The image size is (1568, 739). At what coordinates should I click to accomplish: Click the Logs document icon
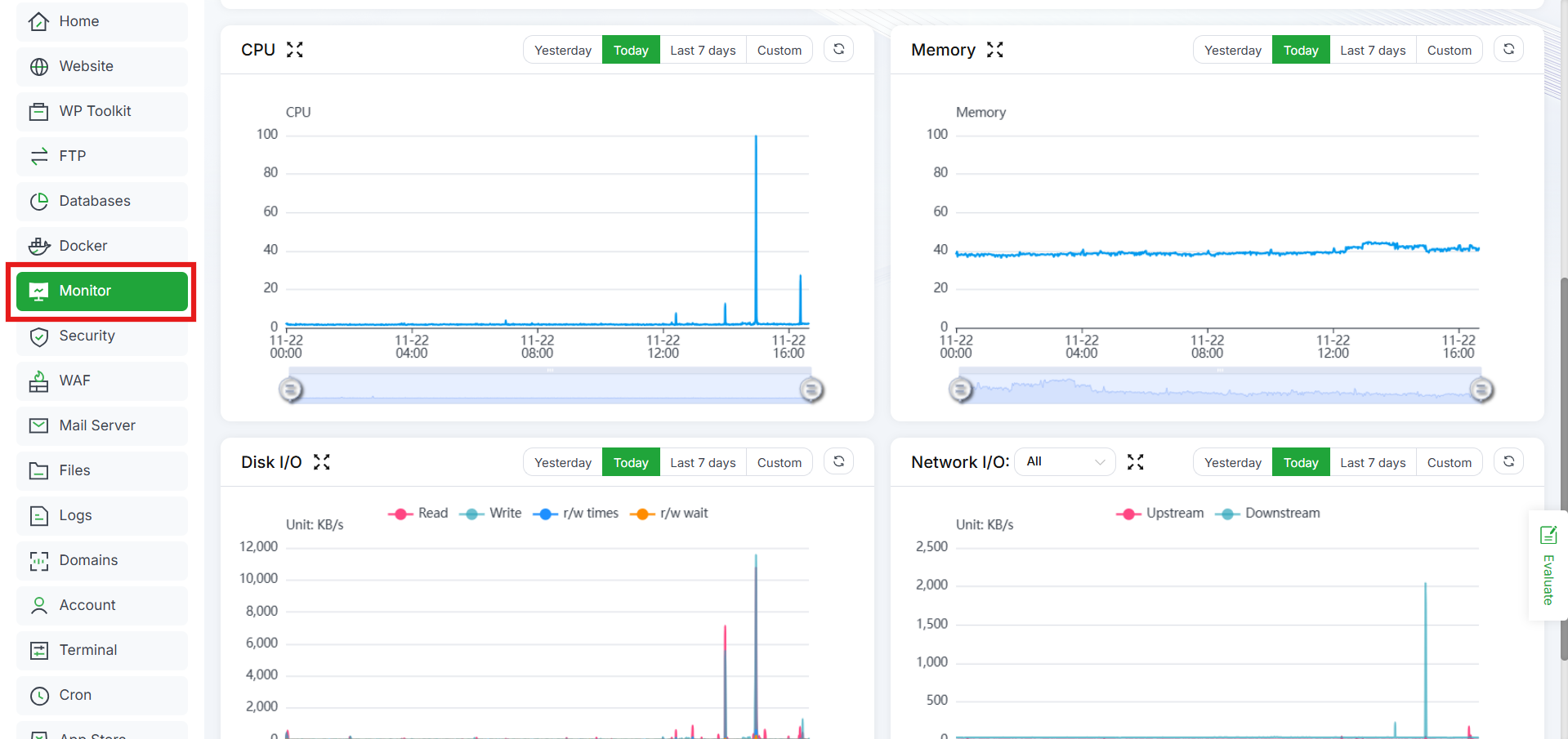pos(39,516)
